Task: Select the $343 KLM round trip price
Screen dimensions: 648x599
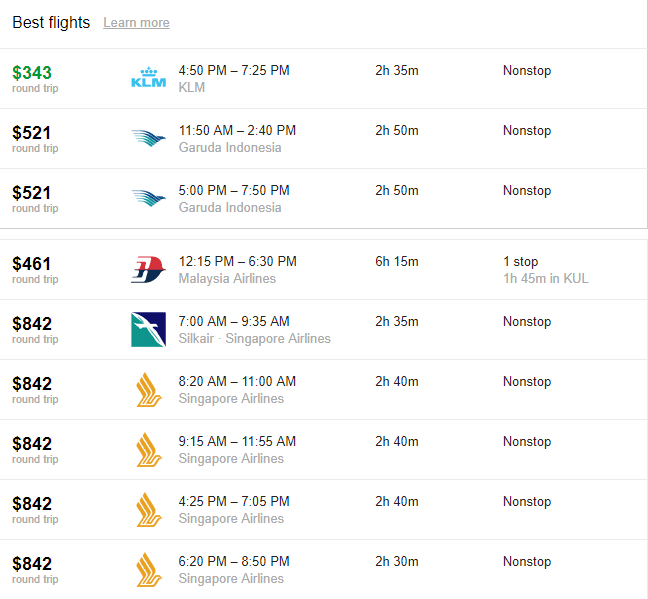Action: pos(32,73)
